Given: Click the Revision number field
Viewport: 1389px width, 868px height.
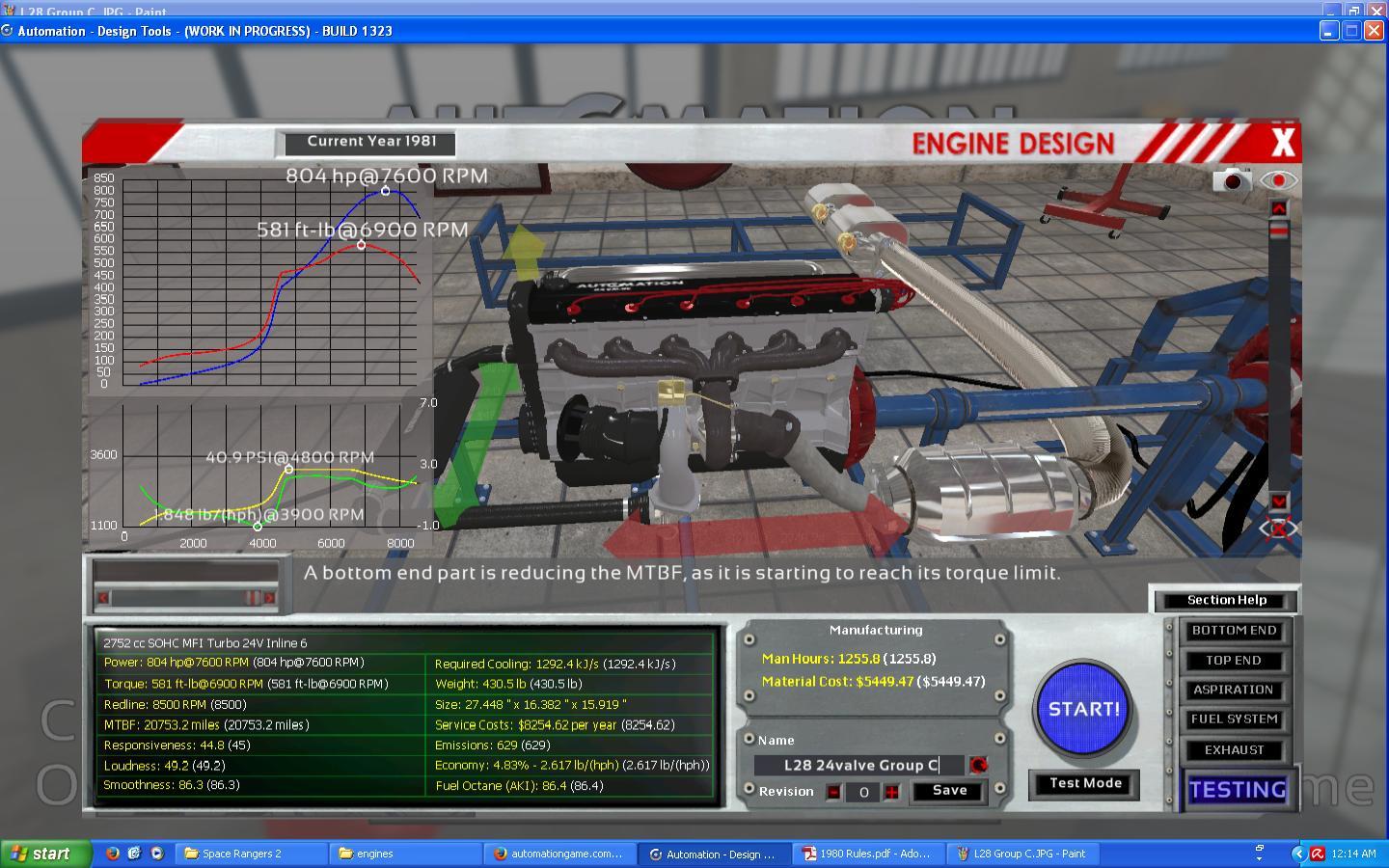Looking at the screenshot, I should click(x=862, y=792).
